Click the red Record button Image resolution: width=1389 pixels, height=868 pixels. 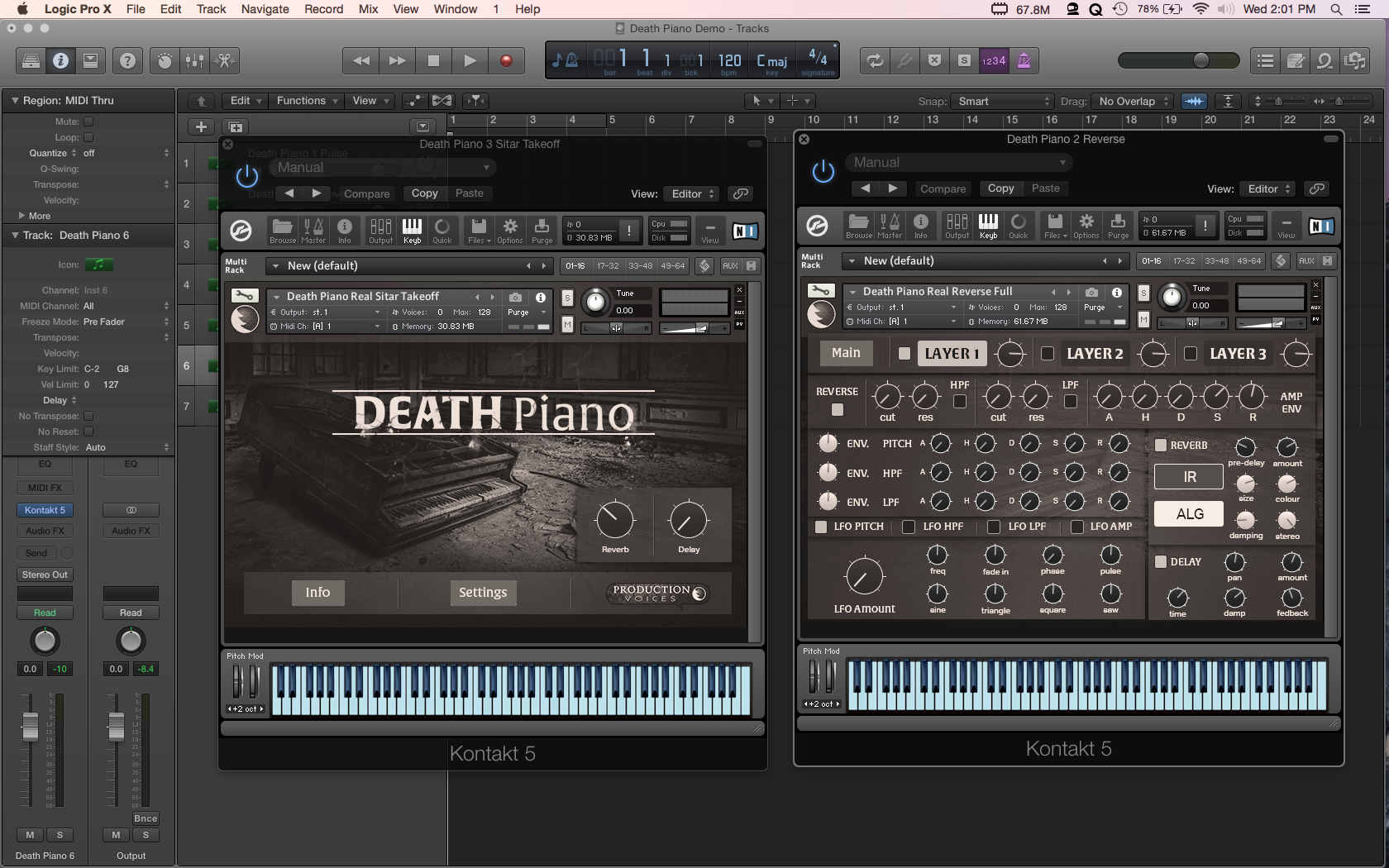click(x=506, y=60)
